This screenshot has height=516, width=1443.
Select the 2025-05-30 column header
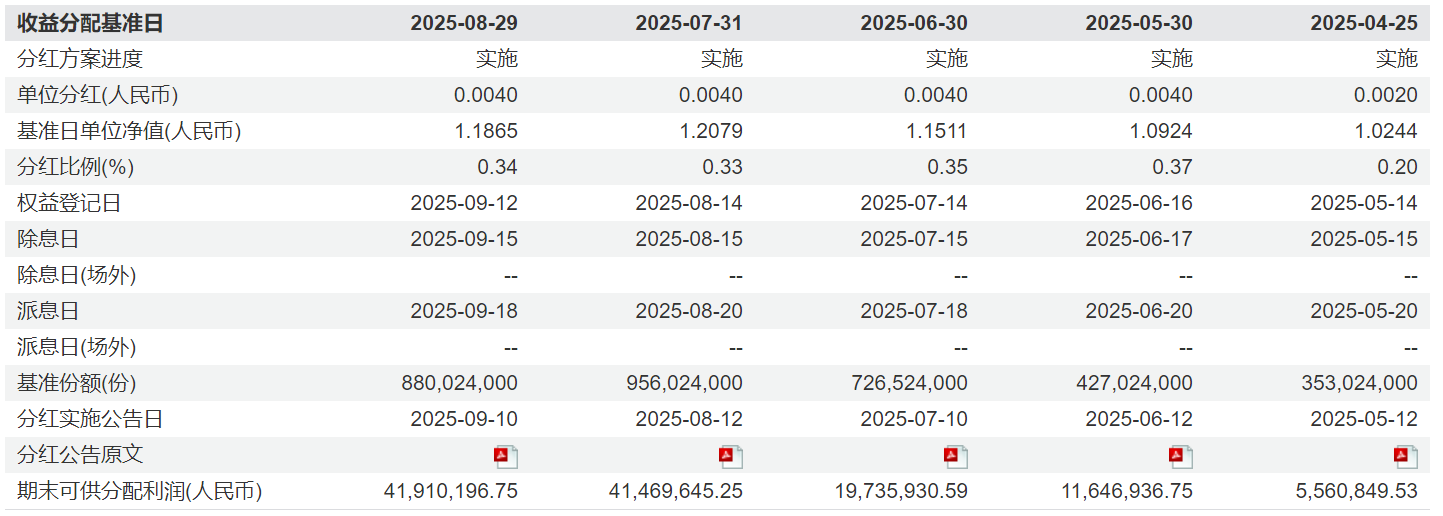[x=1139, y=23]
